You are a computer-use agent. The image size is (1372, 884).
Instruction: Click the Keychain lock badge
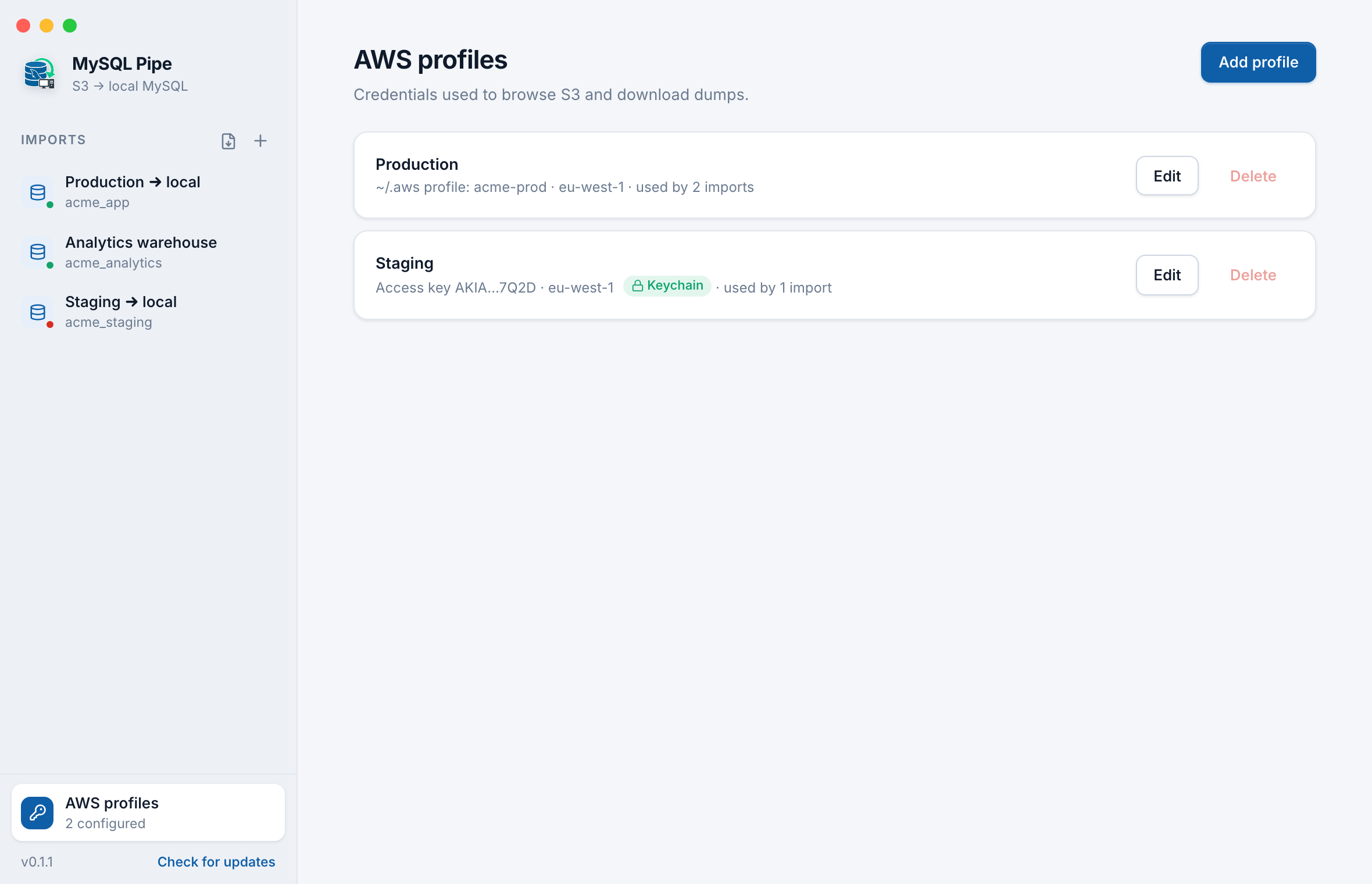pos(667,286)
